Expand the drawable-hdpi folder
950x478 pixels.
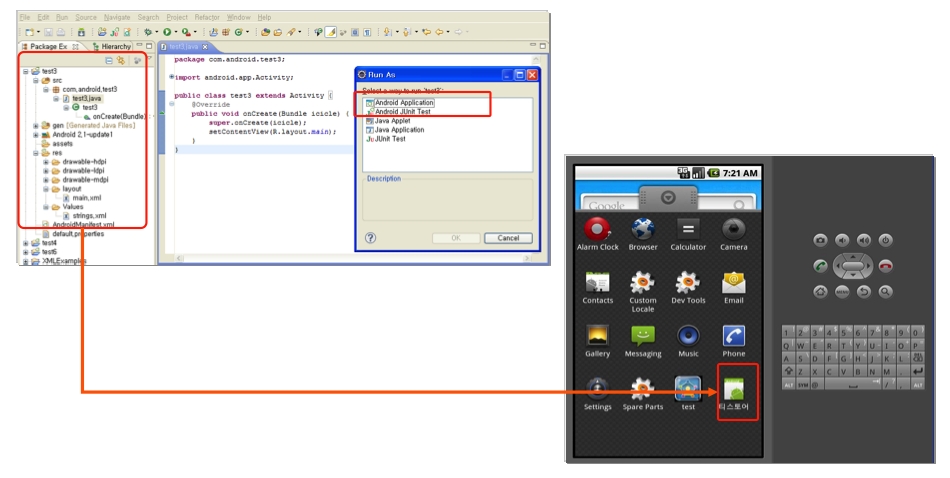pos(46,162)
